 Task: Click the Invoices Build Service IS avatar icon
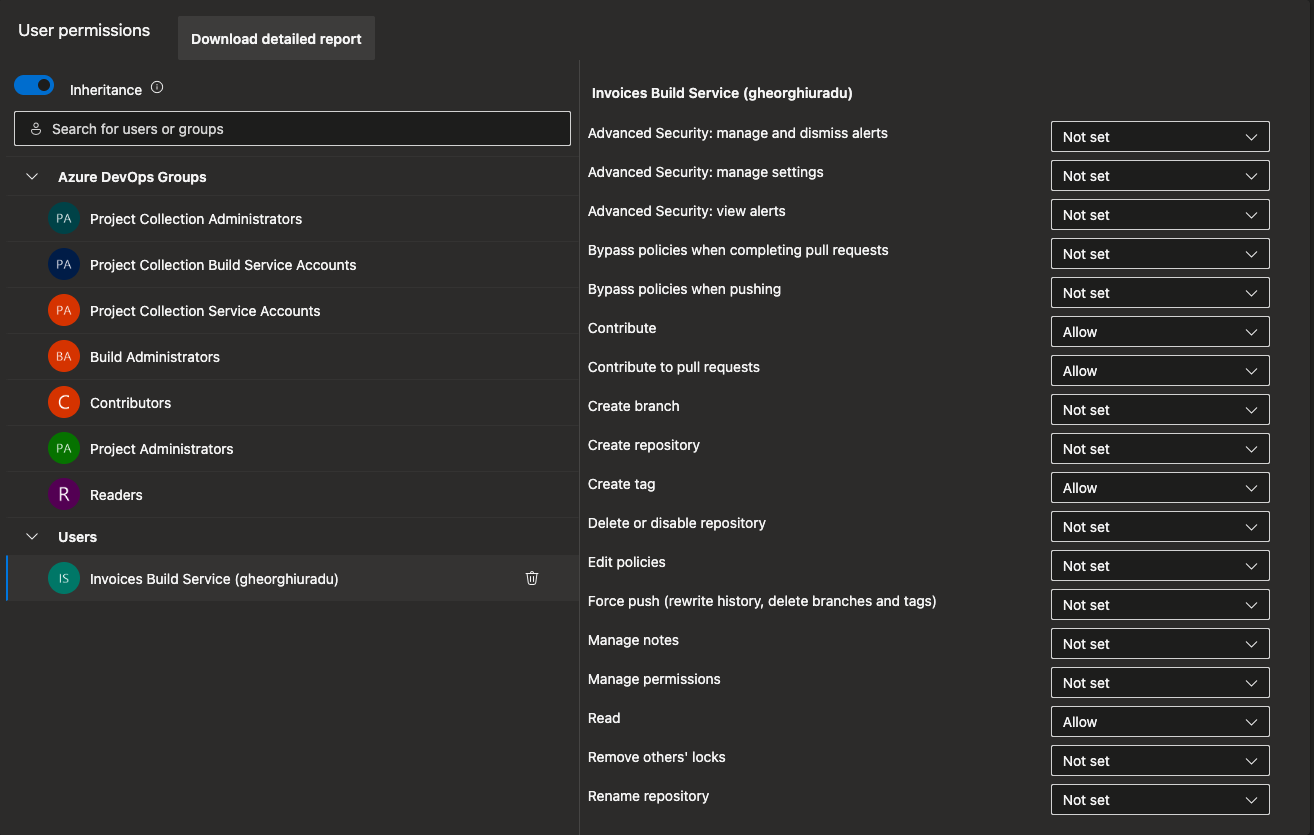[62, 578]
